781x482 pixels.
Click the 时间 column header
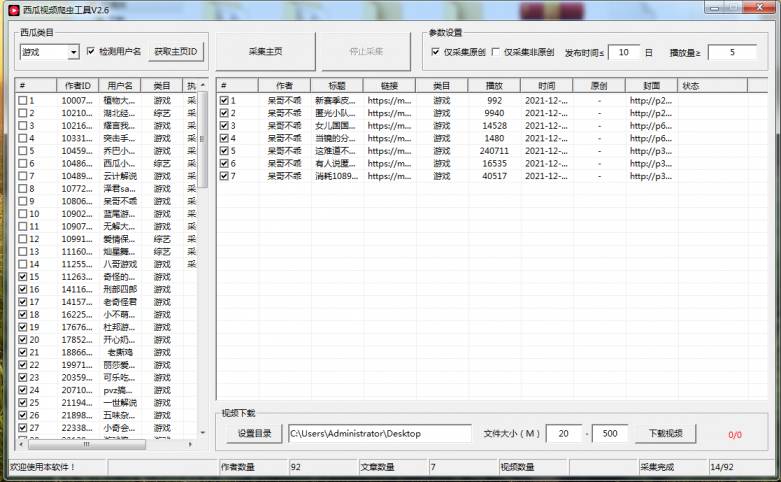point(546,86)
